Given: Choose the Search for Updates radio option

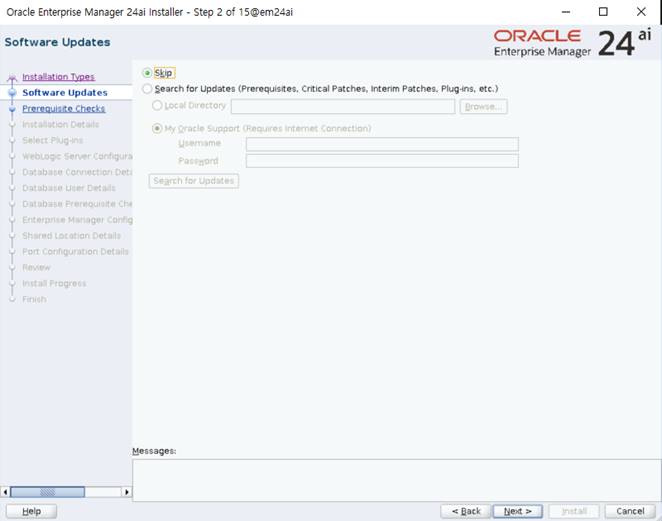Looking at the screenshot, I should pos(147,89).
